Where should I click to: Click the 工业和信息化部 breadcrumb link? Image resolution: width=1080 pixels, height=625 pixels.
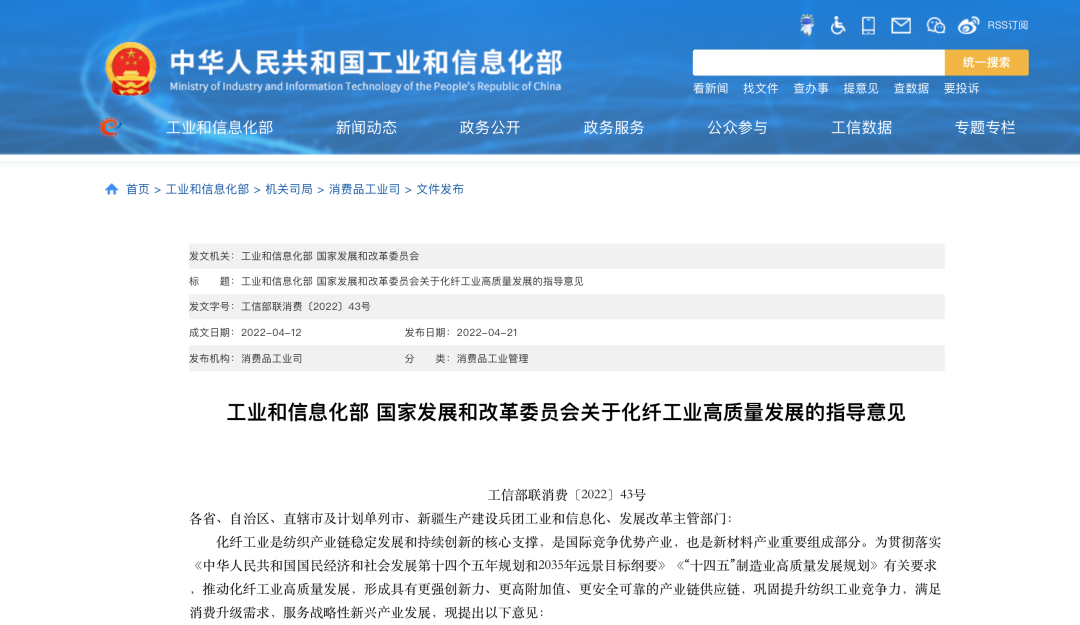coord(207,189)
